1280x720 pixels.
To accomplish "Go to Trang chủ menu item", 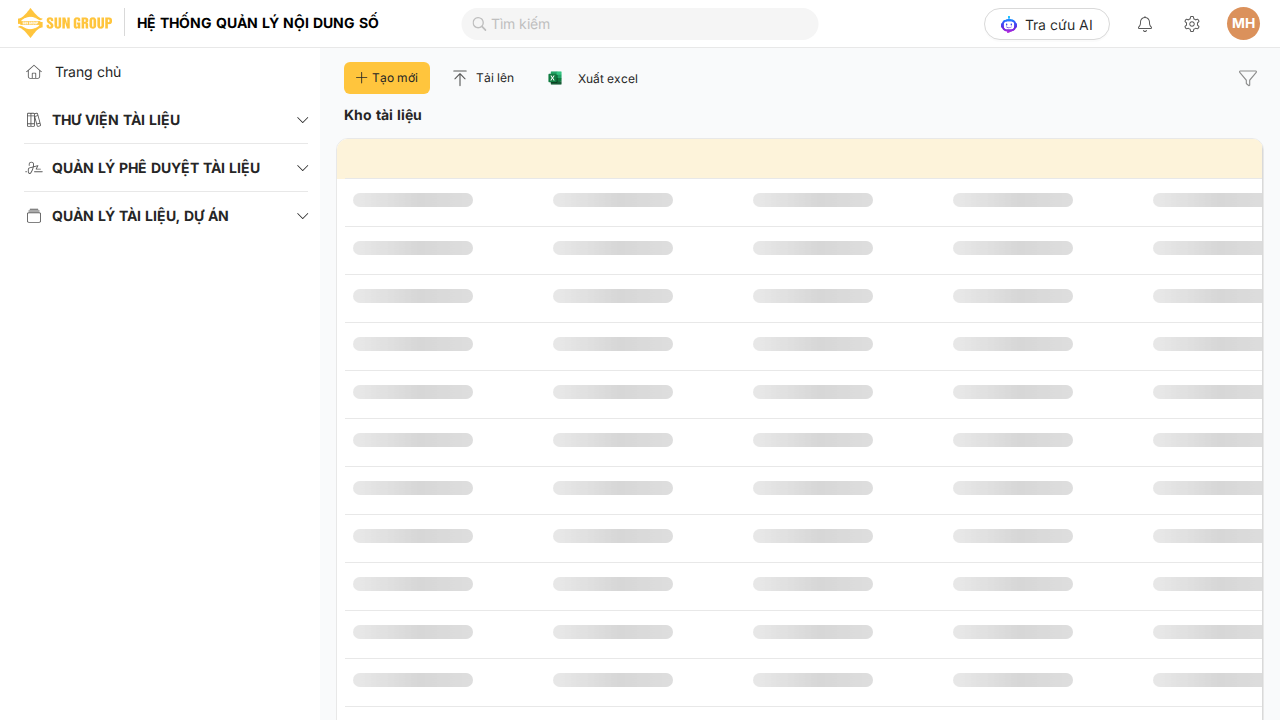I will 88,72.
